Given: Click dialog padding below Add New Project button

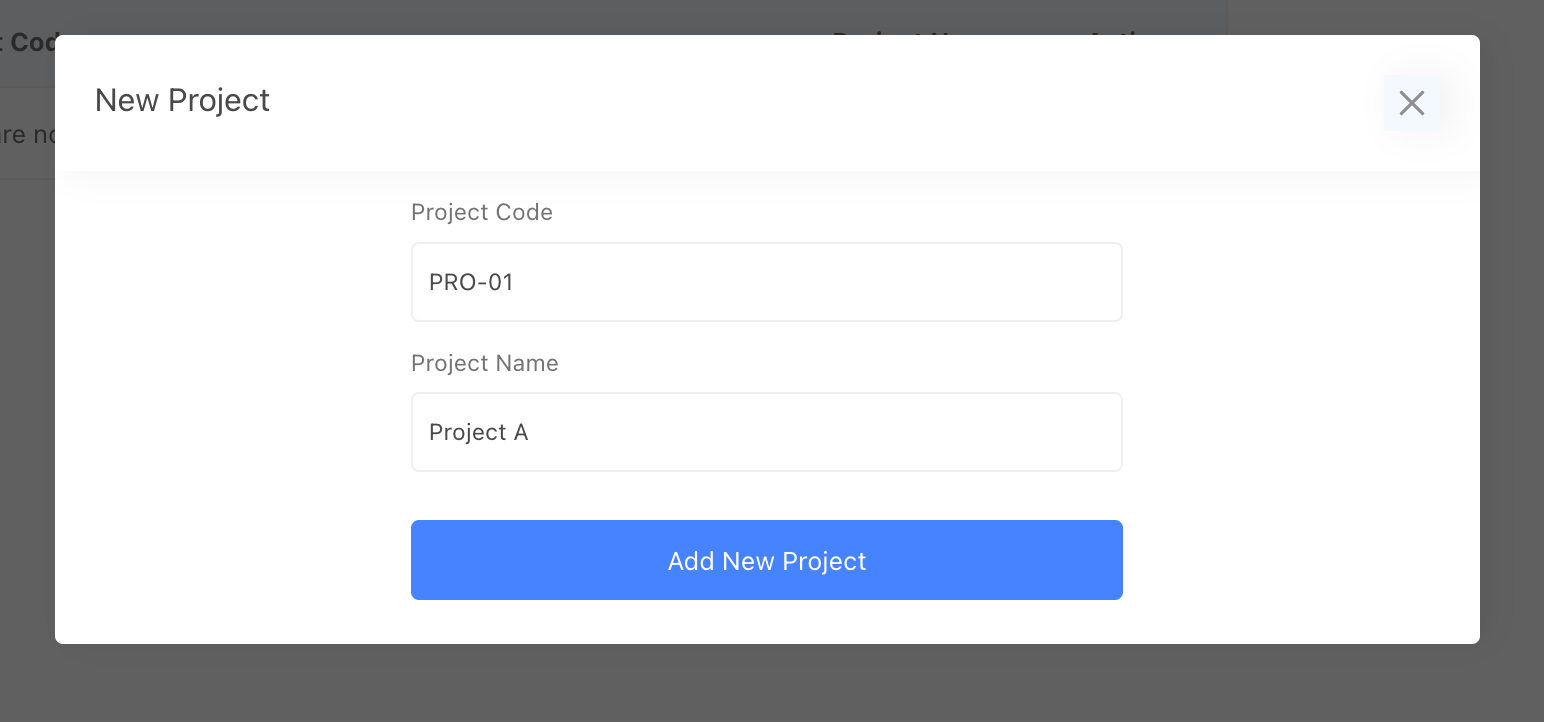Looking at the screenshot, I should pyautogui.click(x=766, y=622).
